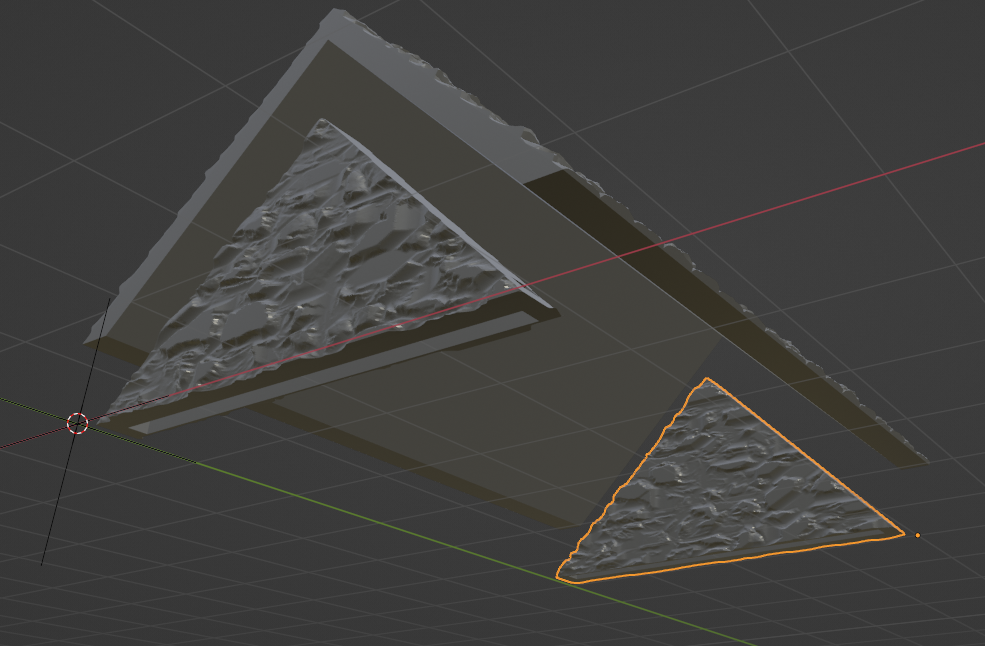Screen dimensions: 985x646
Task: Click the orange origin dot of selected object
Action: coord(918,535)
